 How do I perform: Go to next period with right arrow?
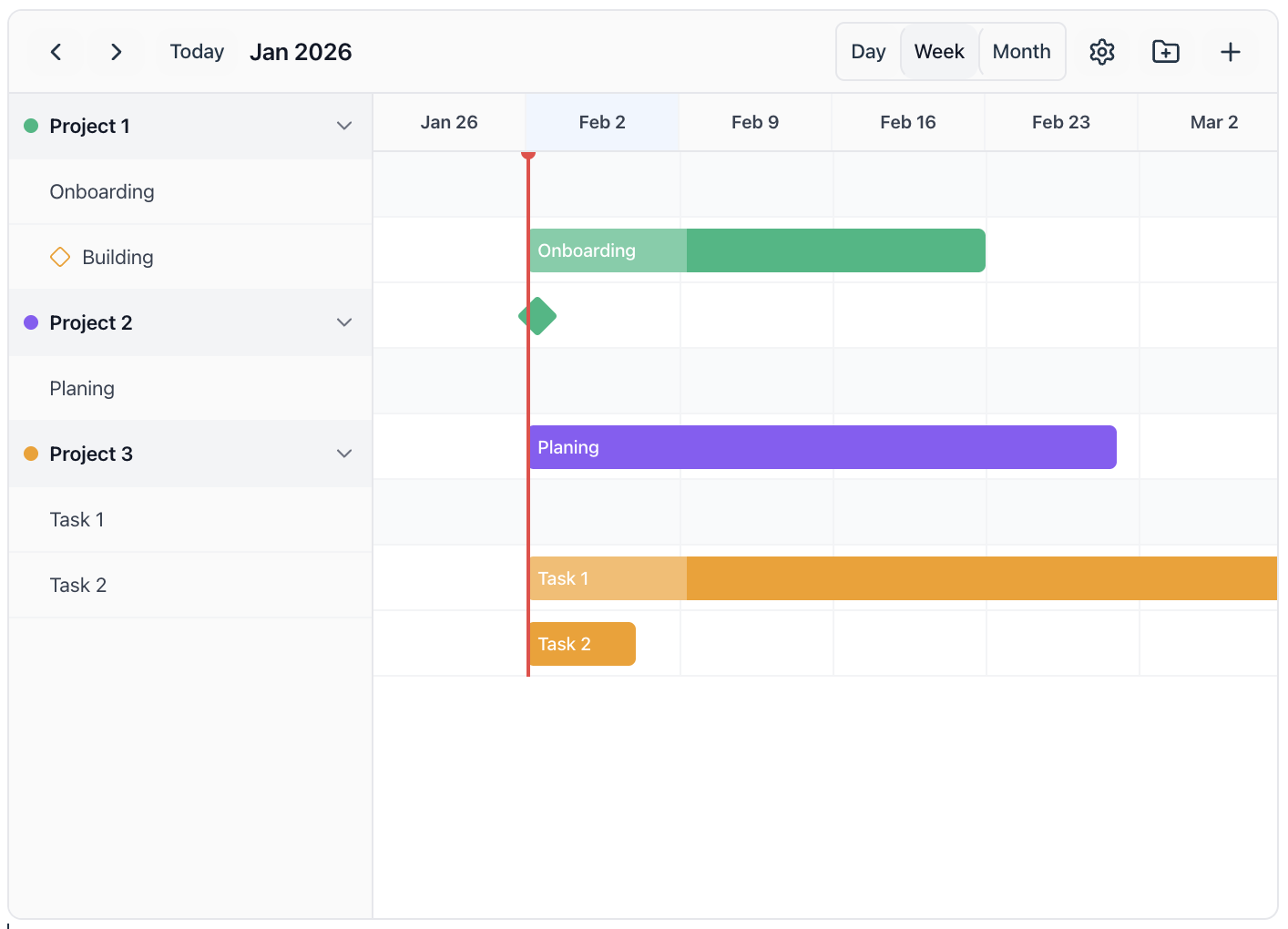[116, 52]
